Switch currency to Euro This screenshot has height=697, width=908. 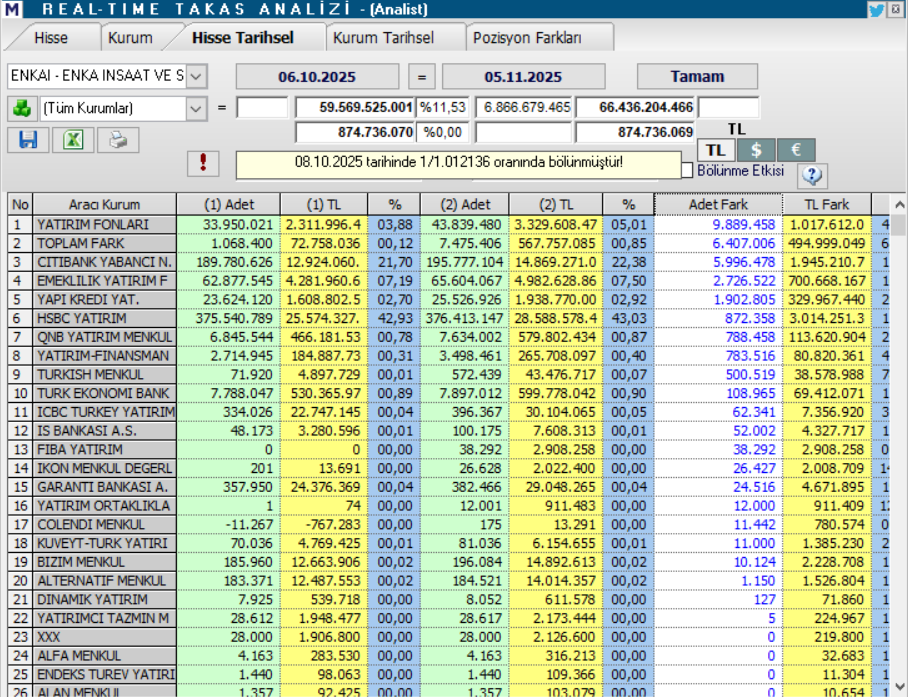[x=796, y=149]
